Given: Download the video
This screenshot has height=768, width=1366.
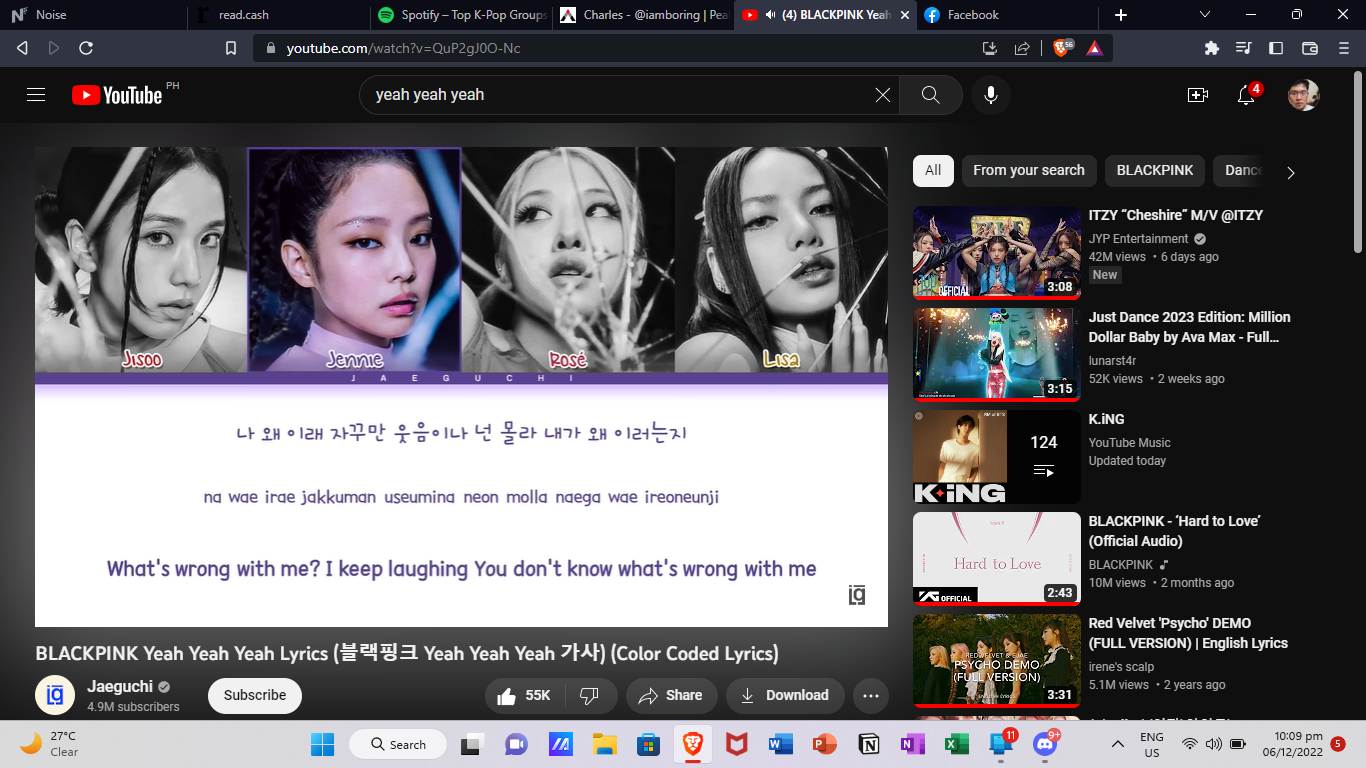Looking at the screenshot, I should tap(784, 695).
